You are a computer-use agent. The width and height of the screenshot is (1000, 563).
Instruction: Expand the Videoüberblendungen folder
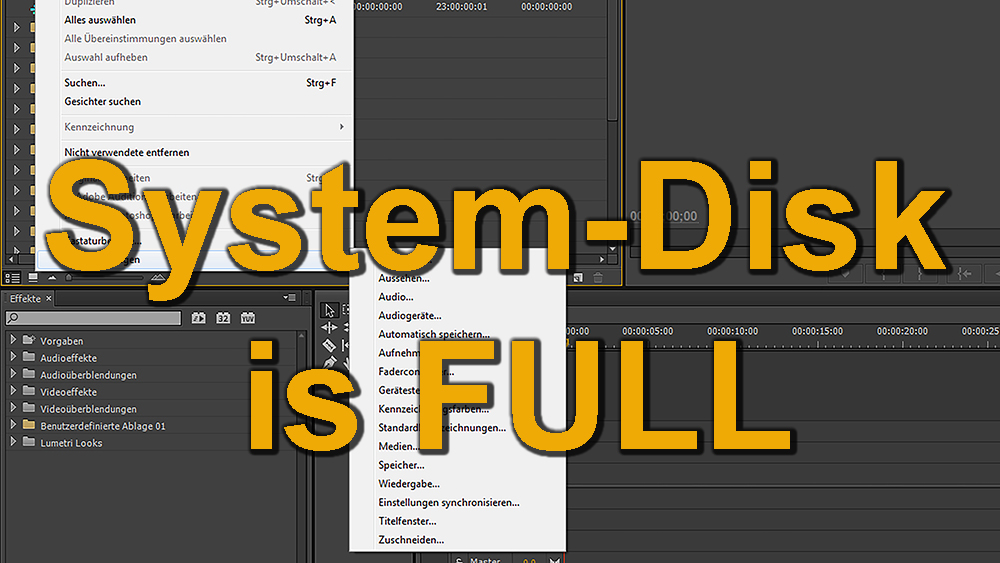point(13,408)
